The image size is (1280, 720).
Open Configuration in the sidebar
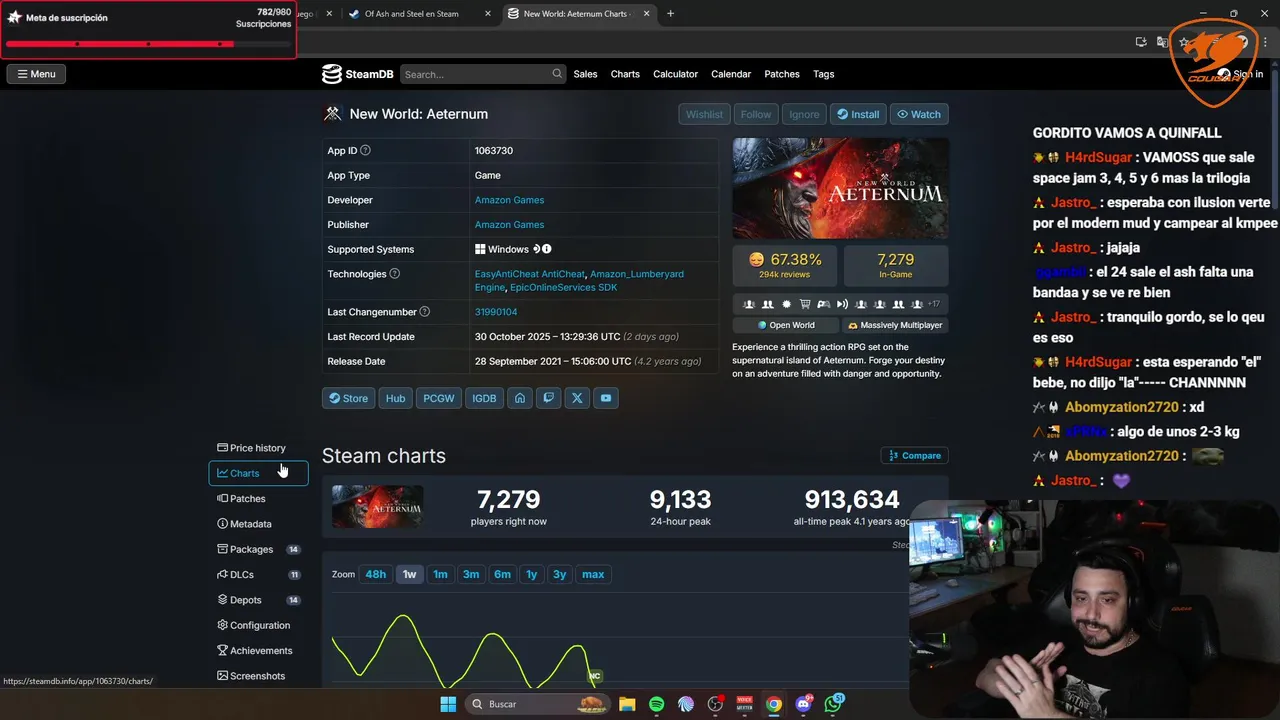pos(258,625)
